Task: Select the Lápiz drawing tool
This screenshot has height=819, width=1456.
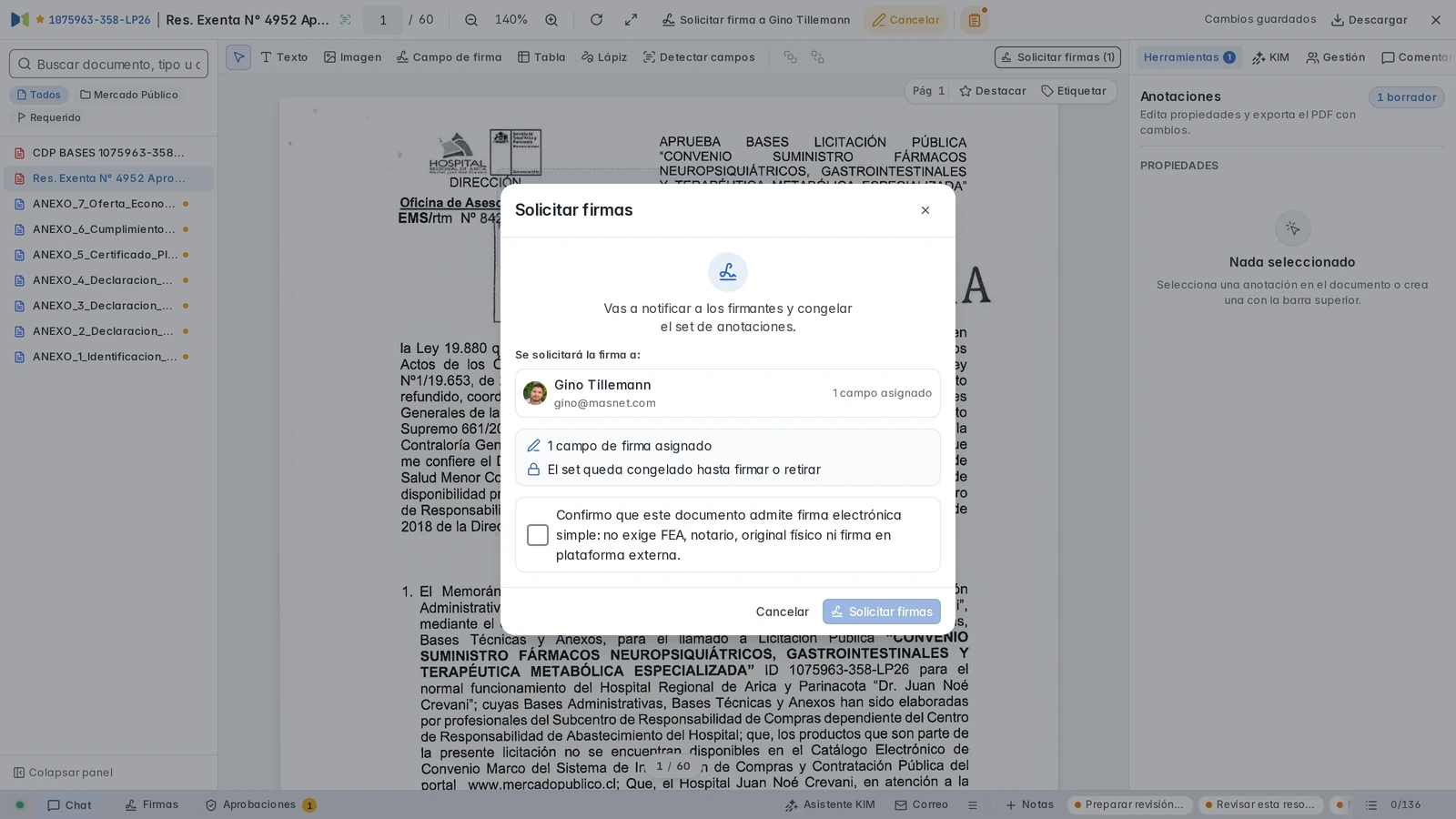Action: [x=604, y=57]
